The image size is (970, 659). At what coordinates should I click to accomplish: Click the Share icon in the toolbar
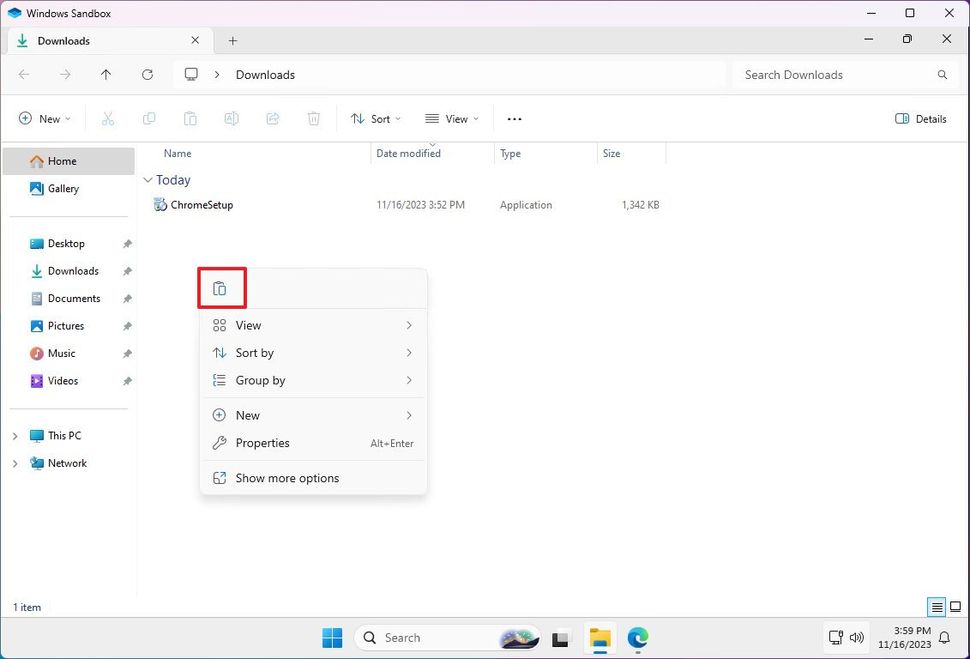tap(273, 119)
